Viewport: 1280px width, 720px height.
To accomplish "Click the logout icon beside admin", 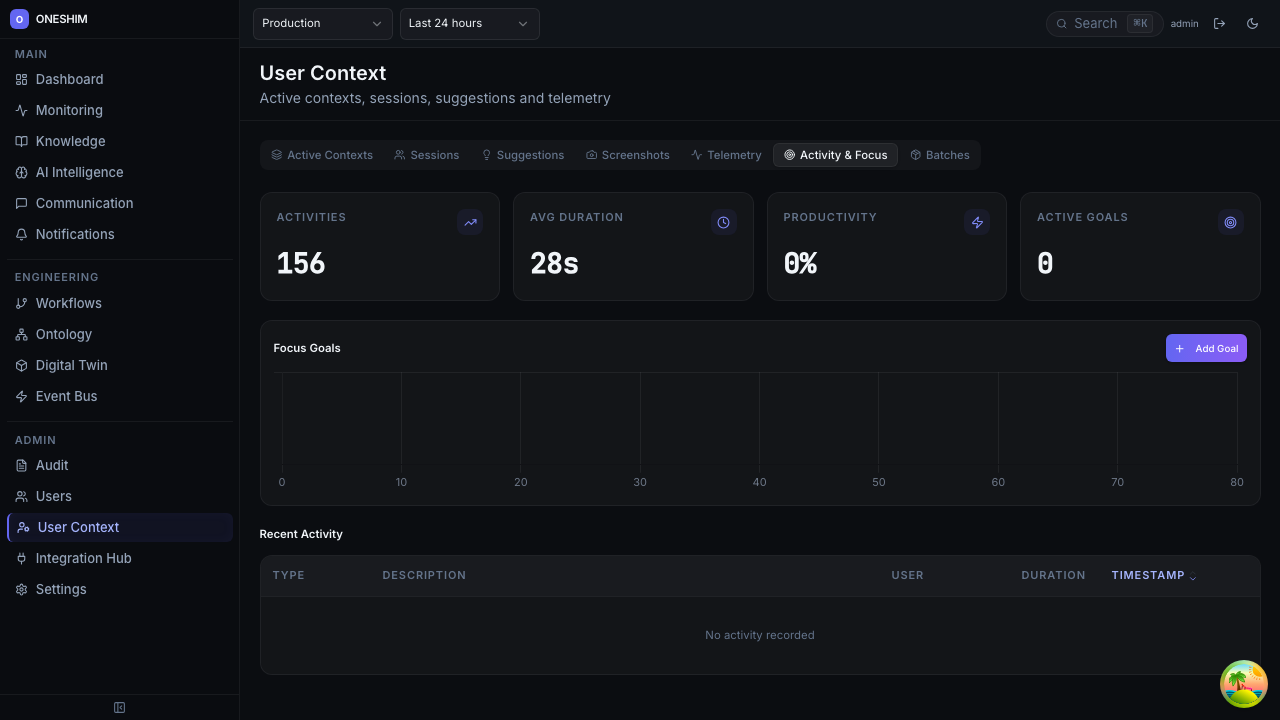I will 1219,24.
